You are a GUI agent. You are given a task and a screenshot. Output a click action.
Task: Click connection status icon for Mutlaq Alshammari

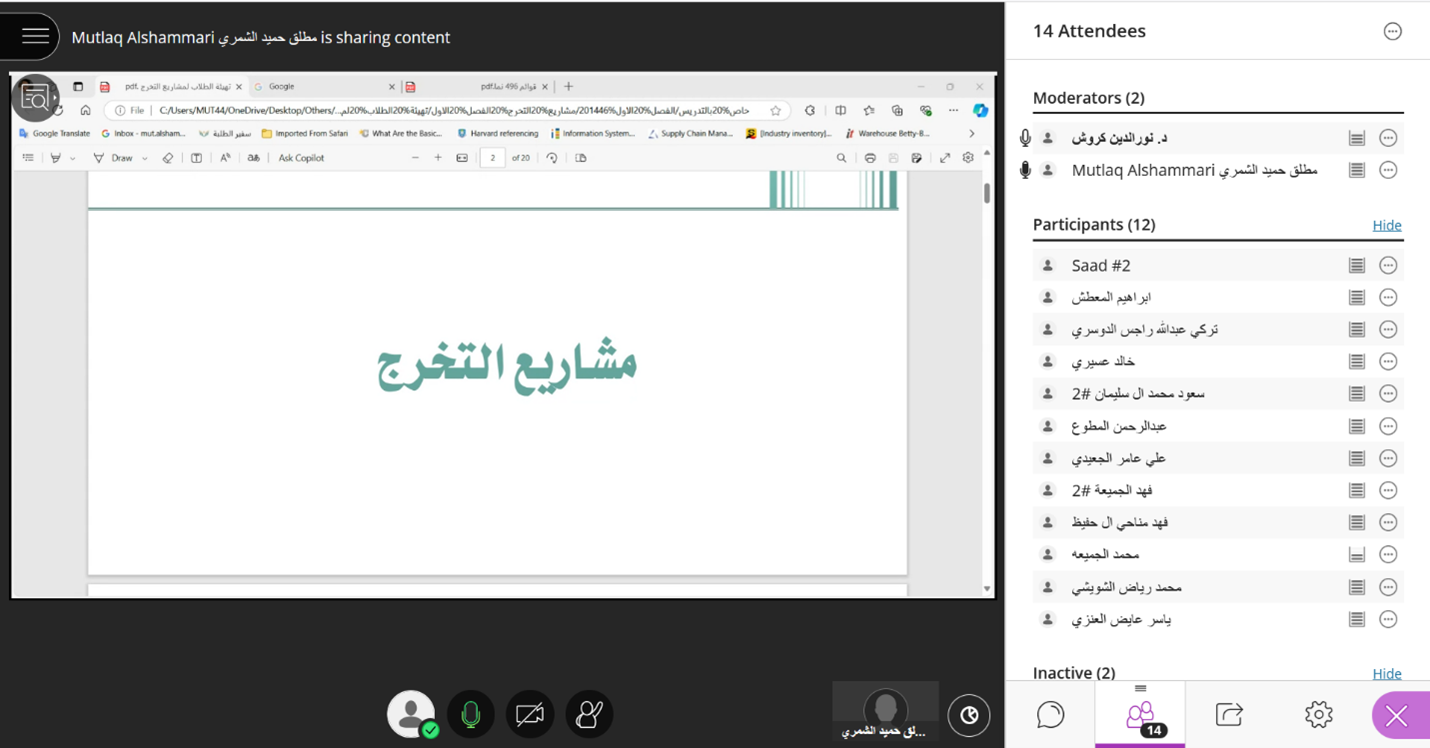coord(1356,171)
